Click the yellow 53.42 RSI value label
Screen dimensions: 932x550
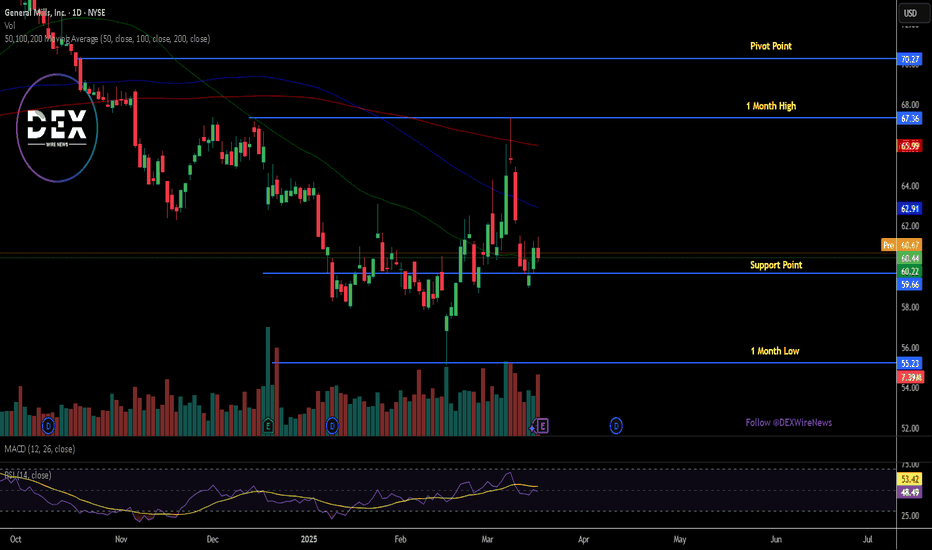coord(910,479)
